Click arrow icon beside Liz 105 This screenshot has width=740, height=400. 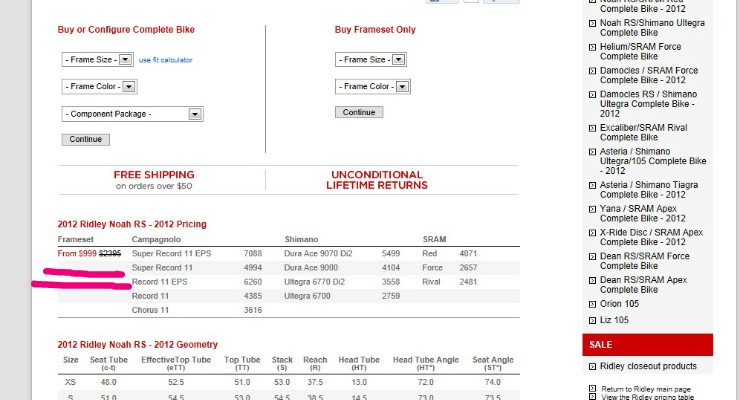(x=592, y=320)
